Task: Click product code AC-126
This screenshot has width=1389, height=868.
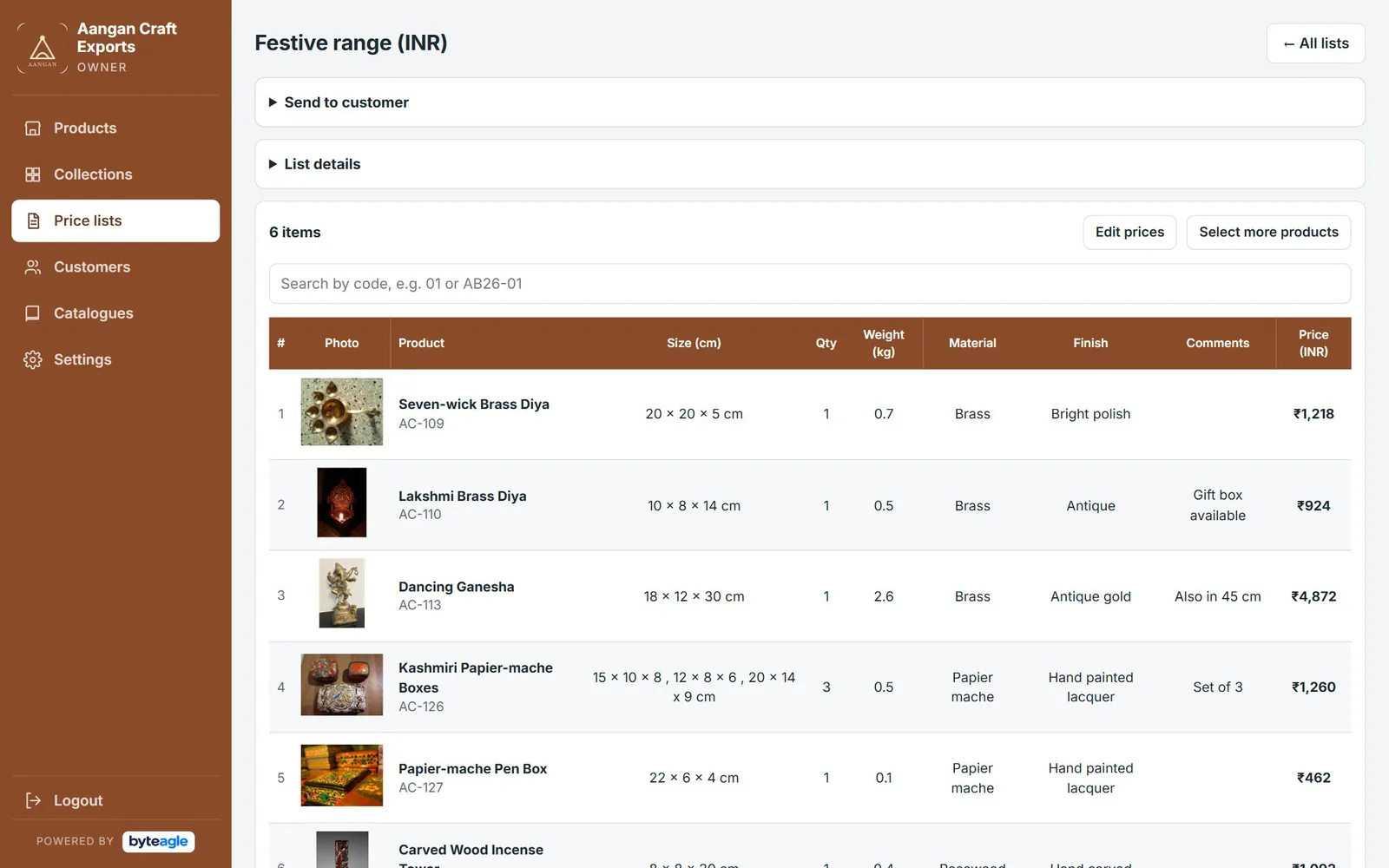Action: (421, 707)
